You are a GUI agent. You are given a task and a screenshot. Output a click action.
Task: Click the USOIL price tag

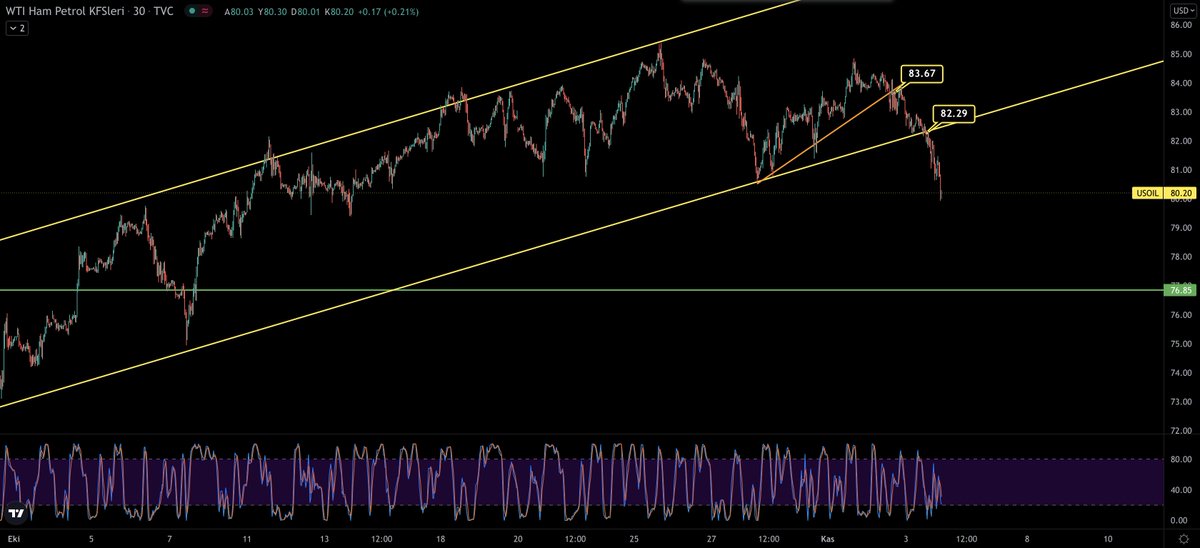click(x=1147, y=192)
